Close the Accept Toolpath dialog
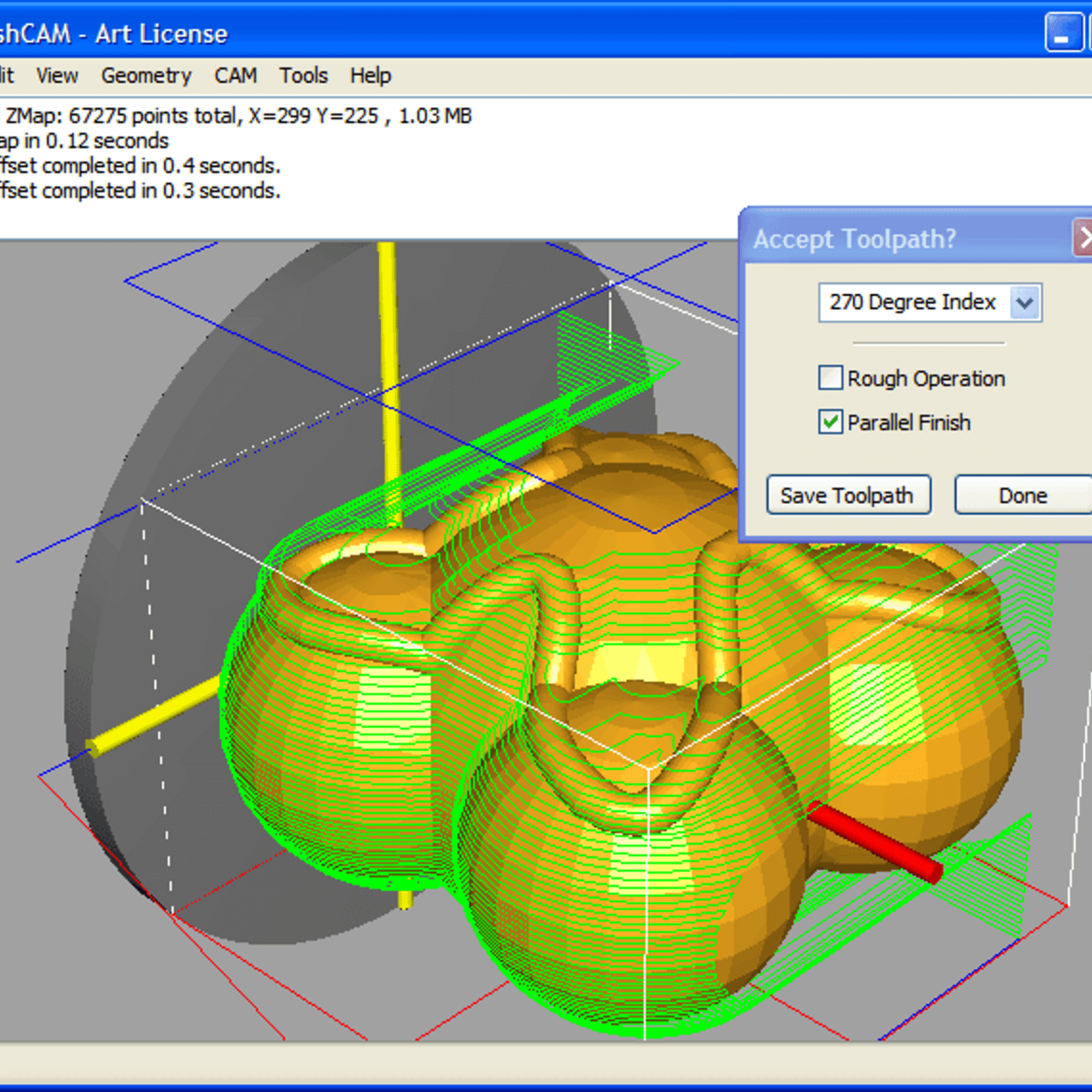This screenshot has height=1092, width=1092. 1083,238
